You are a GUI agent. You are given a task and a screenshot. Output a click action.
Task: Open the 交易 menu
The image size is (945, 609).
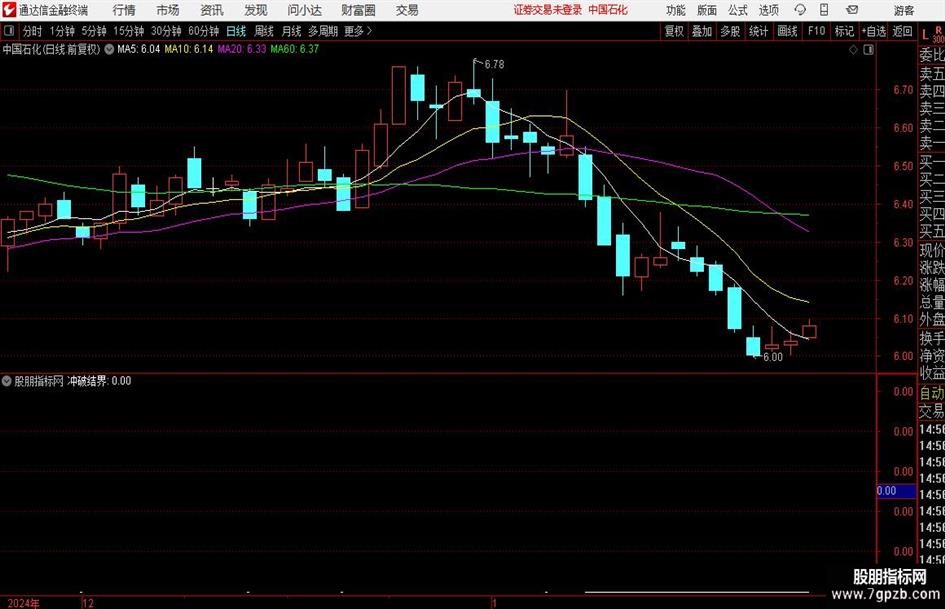(407, 10)
